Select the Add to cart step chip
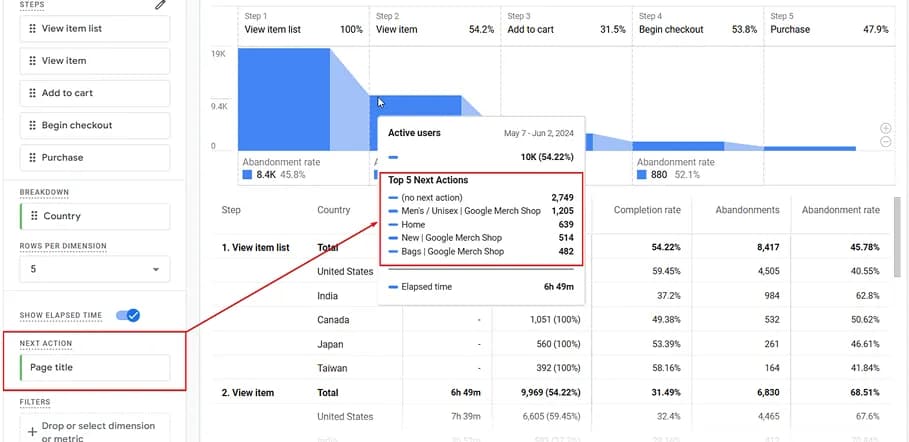 (x=94, y=93)
